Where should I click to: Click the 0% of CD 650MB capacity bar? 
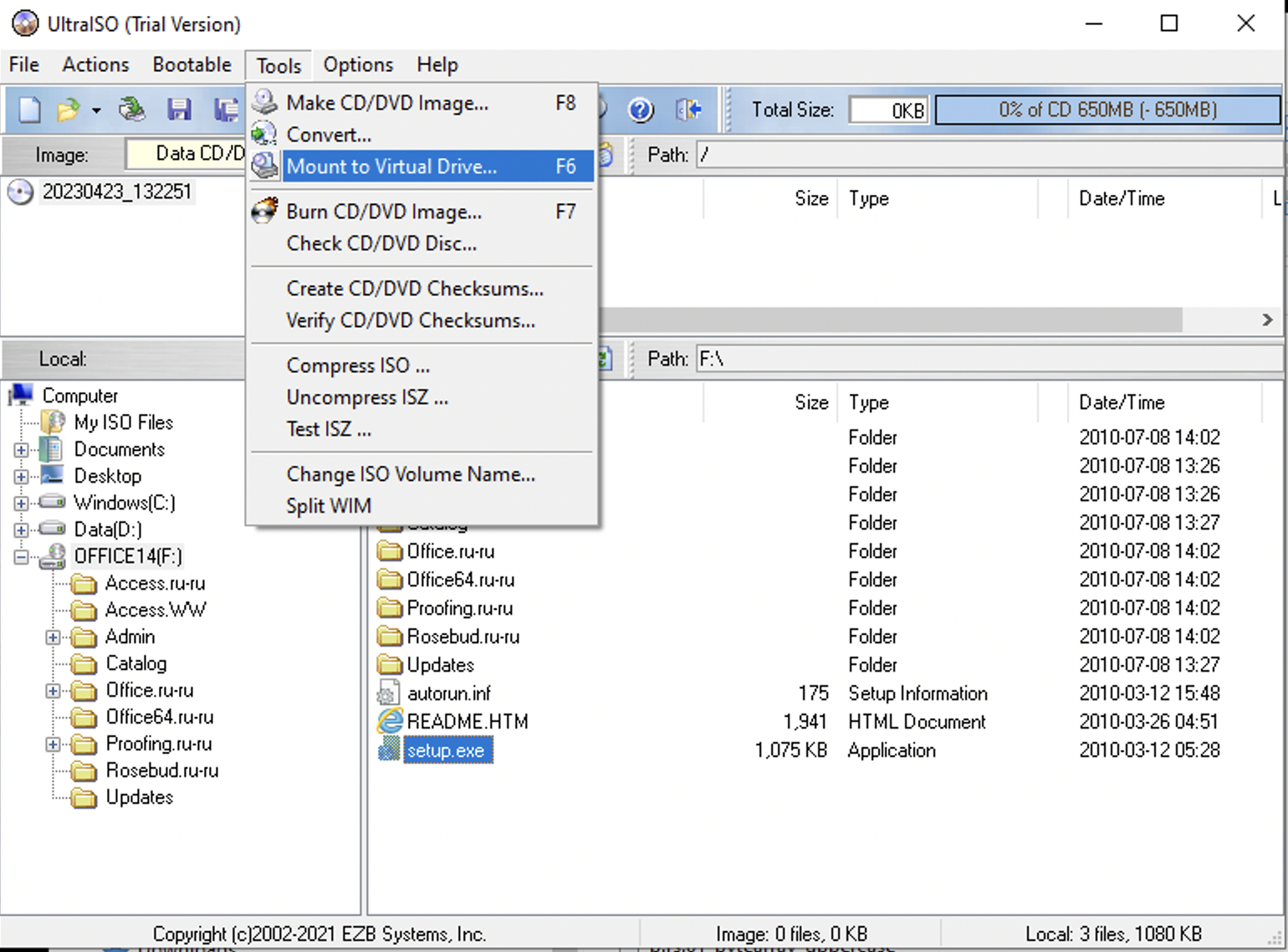point(1107,110)
